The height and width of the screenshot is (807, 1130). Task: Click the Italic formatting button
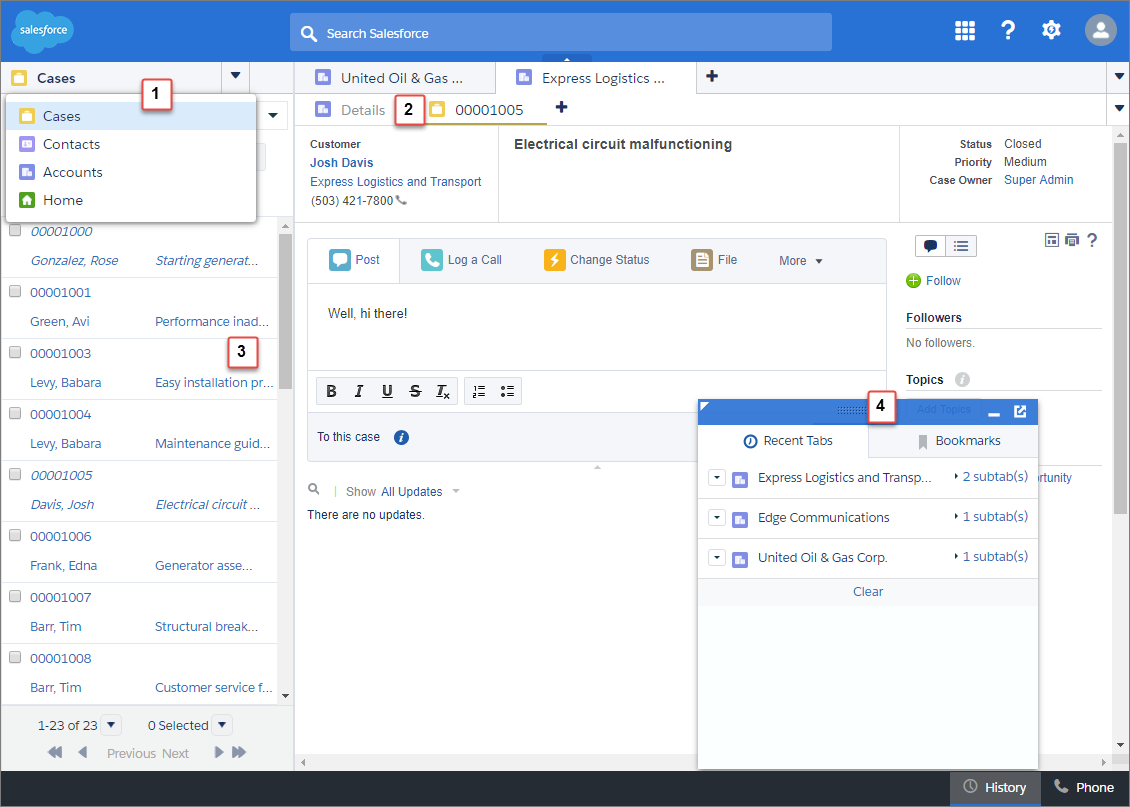tap(359, 391)
